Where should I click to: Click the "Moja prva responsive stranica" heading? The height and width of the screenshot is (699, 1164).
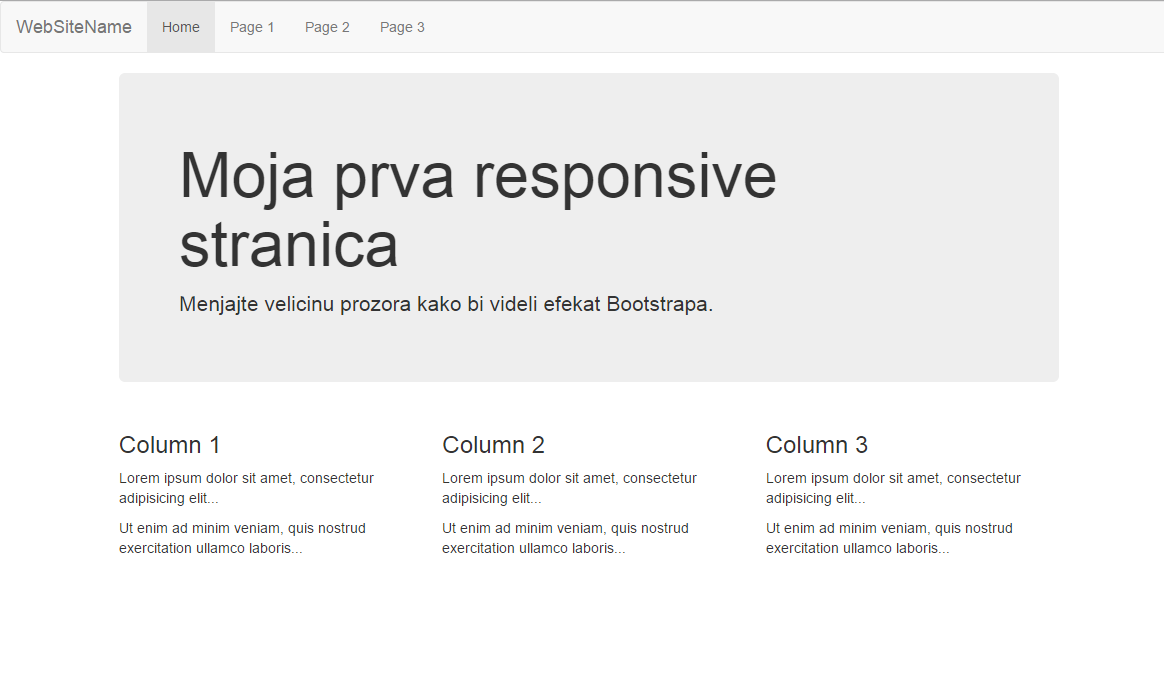pyautogui.click(x=477, y=209)
